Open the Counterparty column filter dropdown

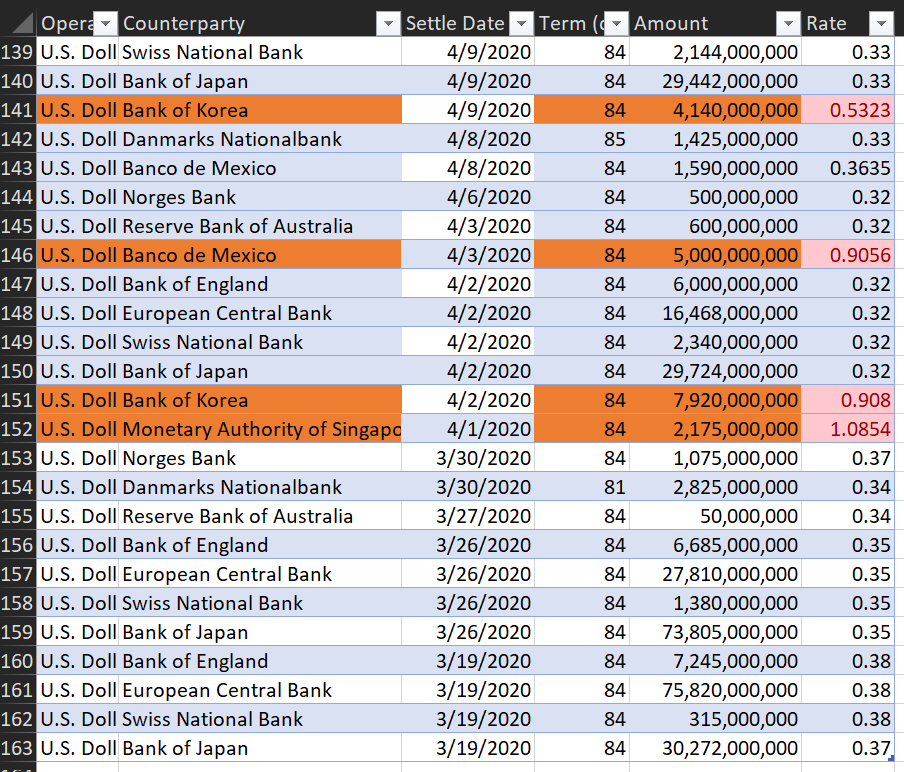point(389,24)
